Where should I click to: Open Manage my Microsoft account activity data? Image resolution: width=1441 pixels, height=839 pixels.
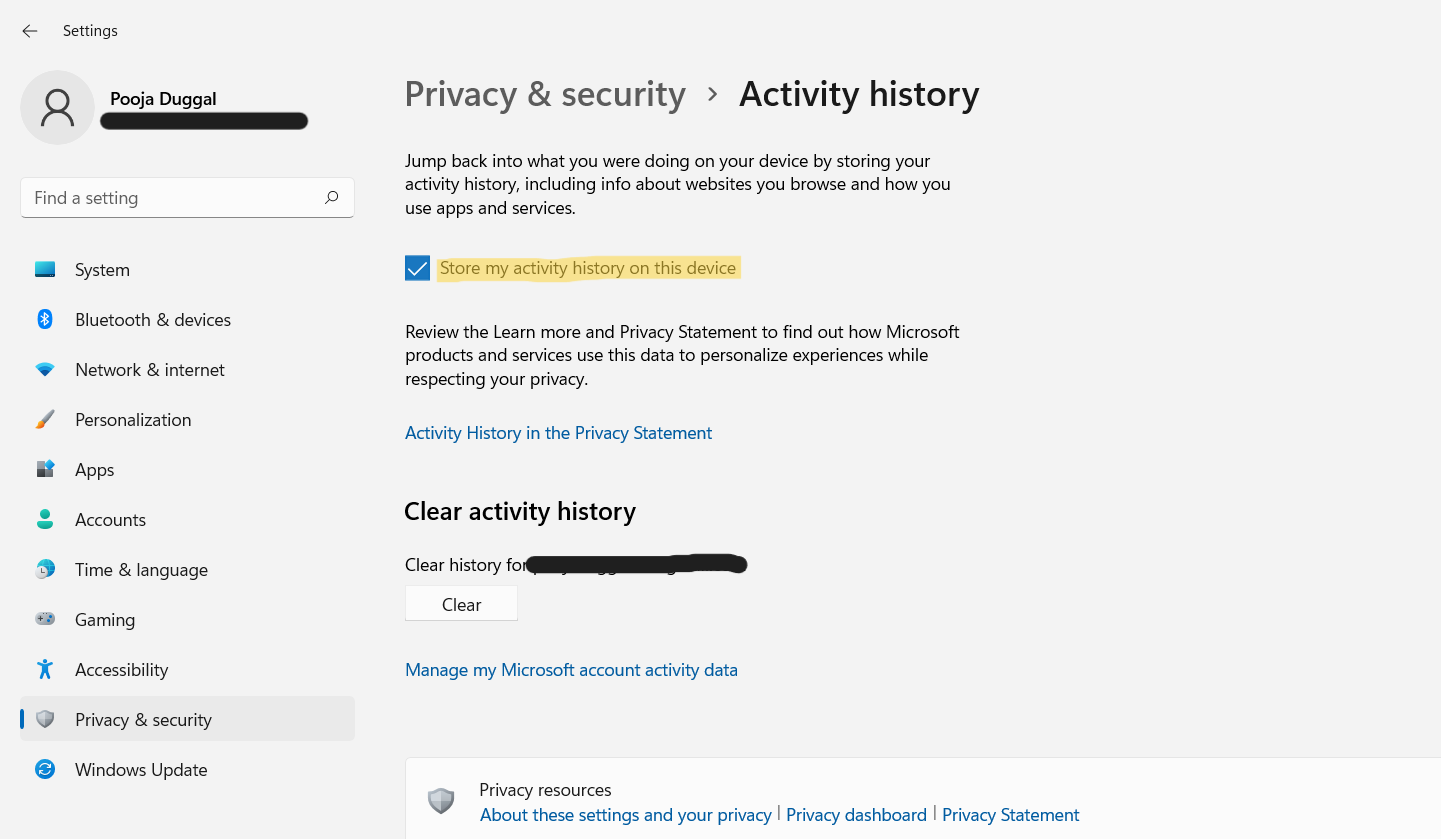(571, 670)
